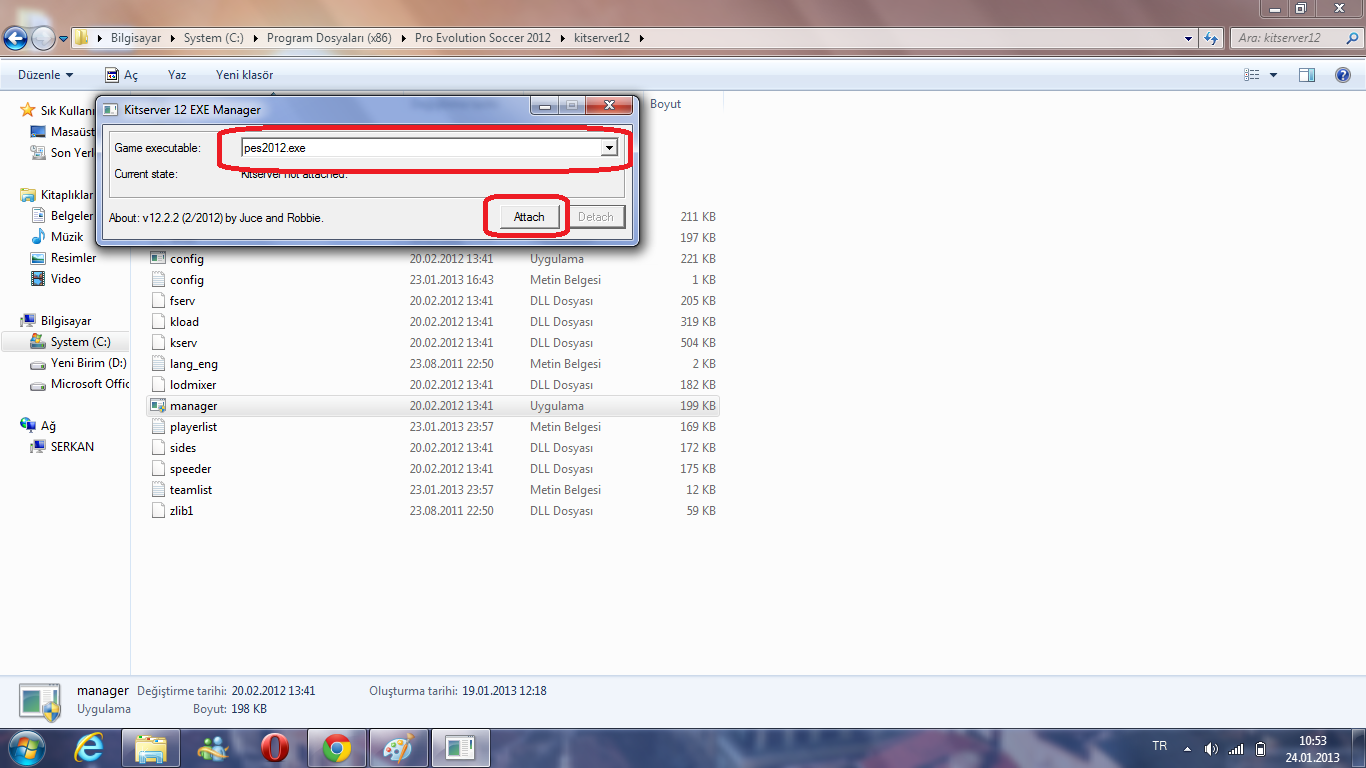Select the lodmixer DLL file icon
This screenshot has width=1366, height=768.
157,385
